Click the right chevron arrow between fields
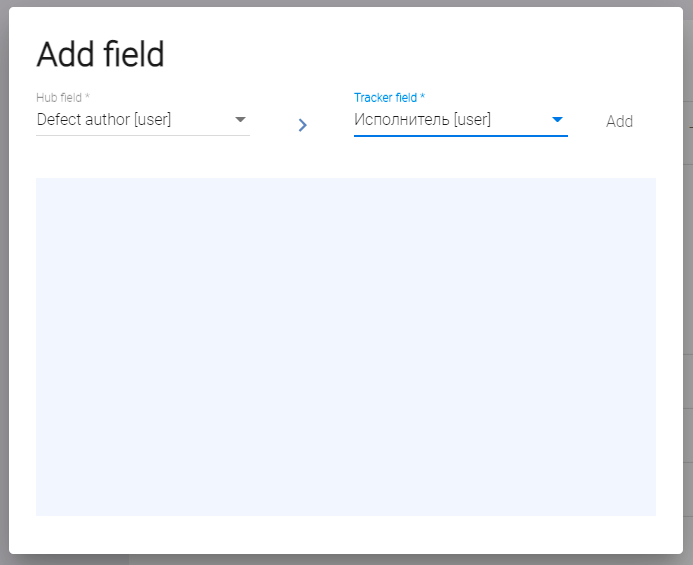This screenshot has height=565, width=693. tap(302, 125)
